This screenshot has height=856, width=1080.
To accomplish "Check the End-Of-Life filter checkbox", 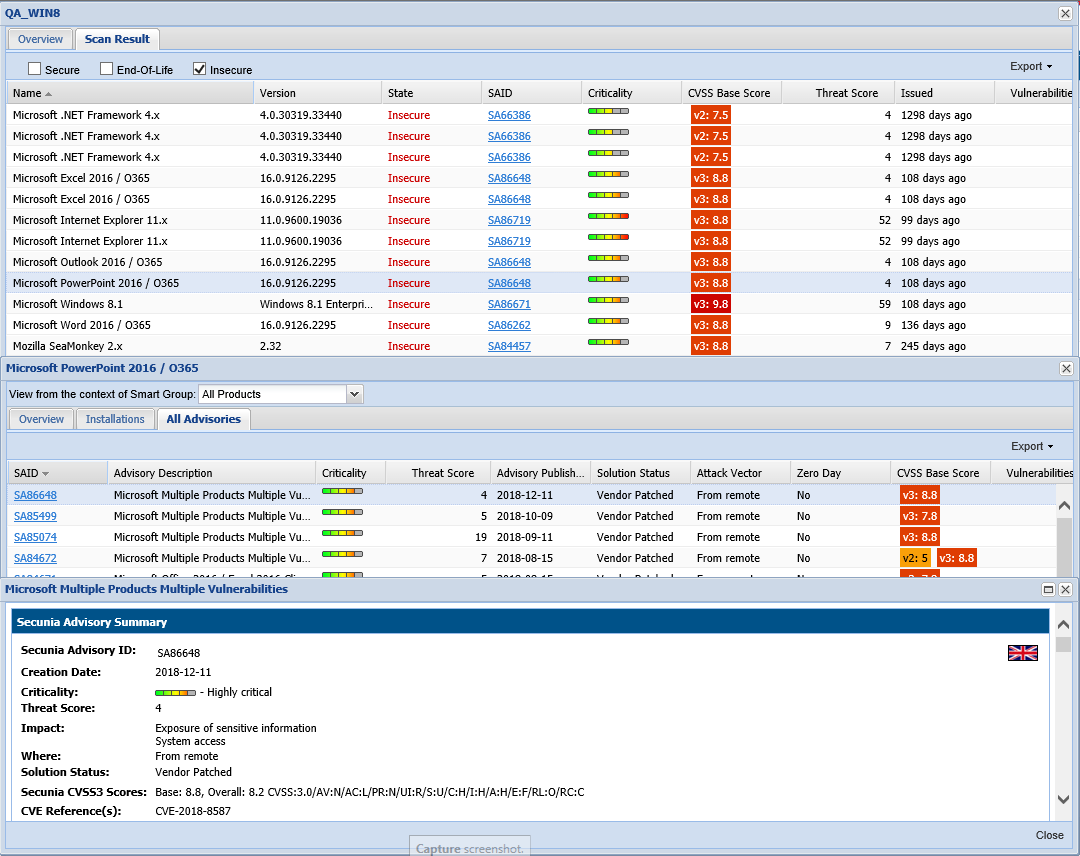I will (x=107, y=69).
